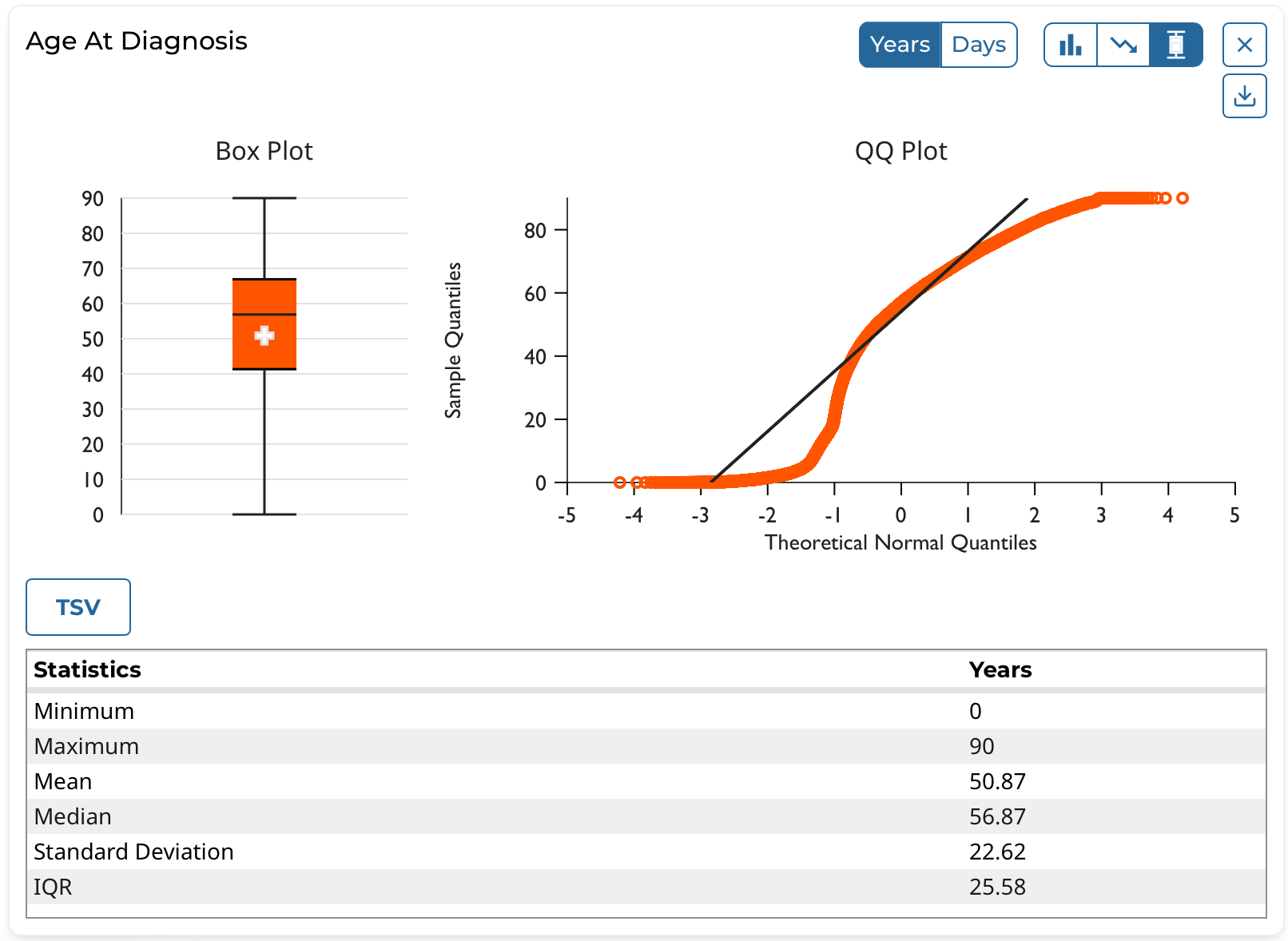Select the Standard Deviation row
The height and width of the screenshot is (941, 1288).
(x=133, y=852)
